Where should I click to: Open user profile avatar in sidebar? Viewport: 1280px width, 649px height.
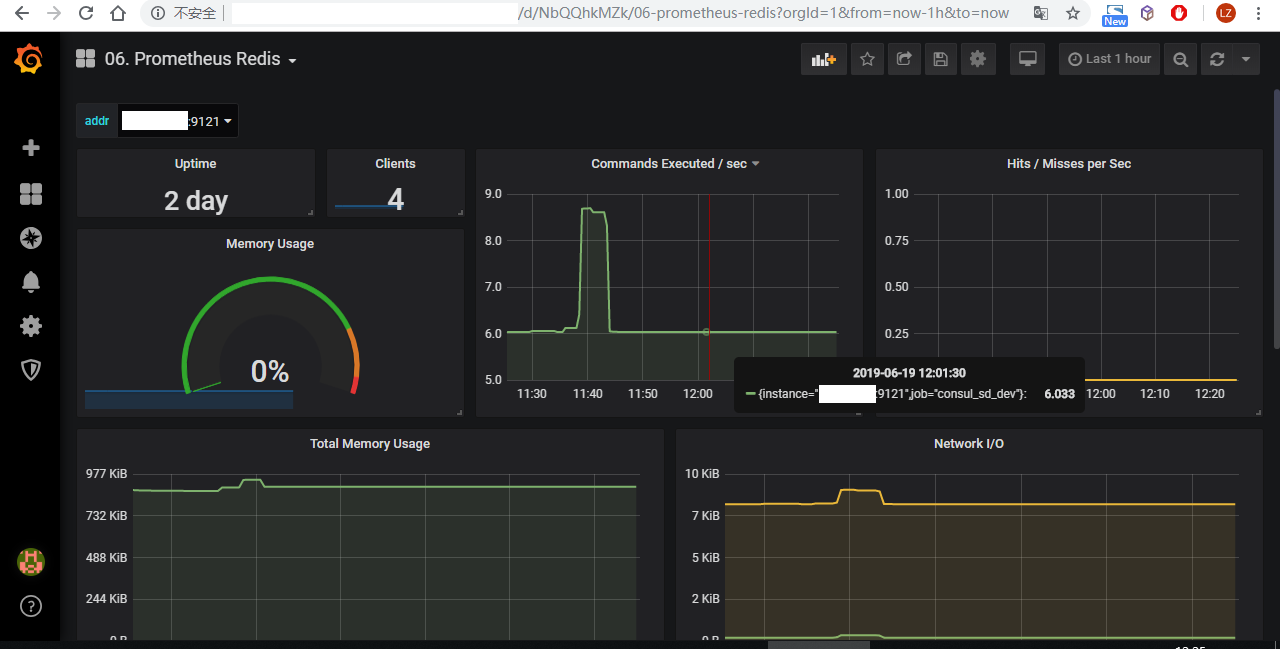pyautogui.click(x=31, y=562)
